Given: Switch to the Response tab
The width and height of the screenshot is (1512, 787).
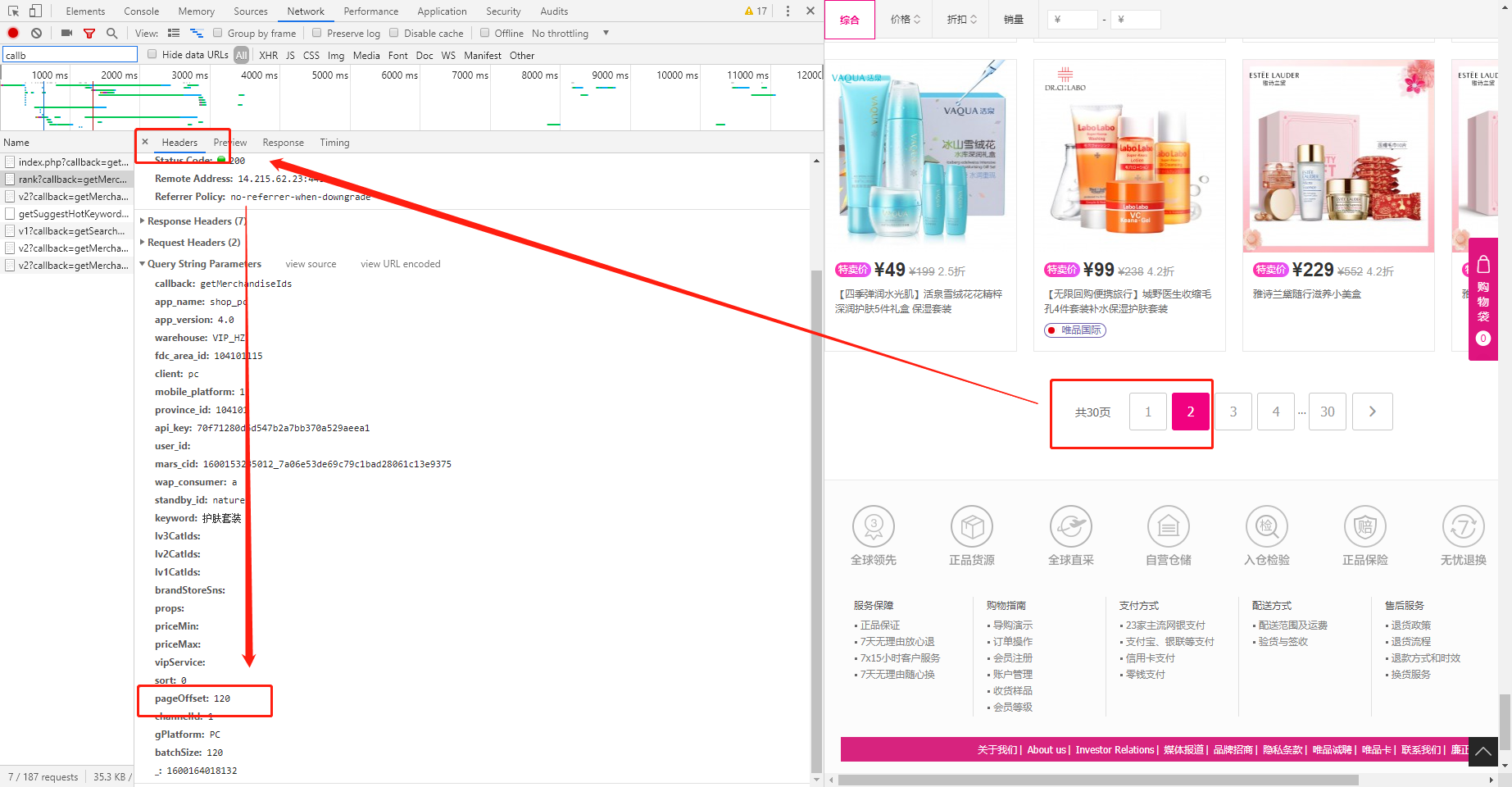Looking at the screenshot, I should coord(283,142).
